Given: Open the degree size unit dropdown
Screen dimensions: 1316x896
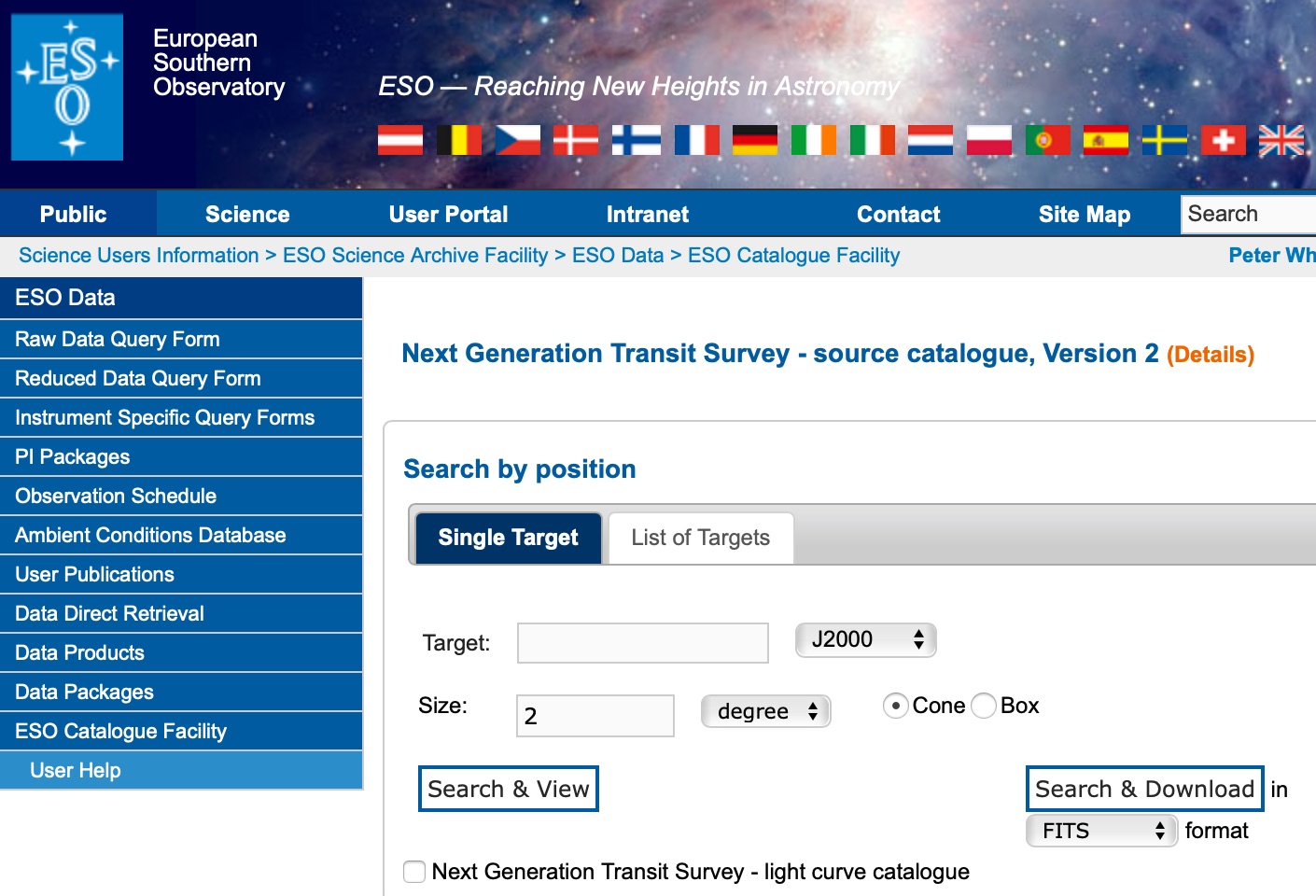Looking at the screenshot, I should 766,711.
